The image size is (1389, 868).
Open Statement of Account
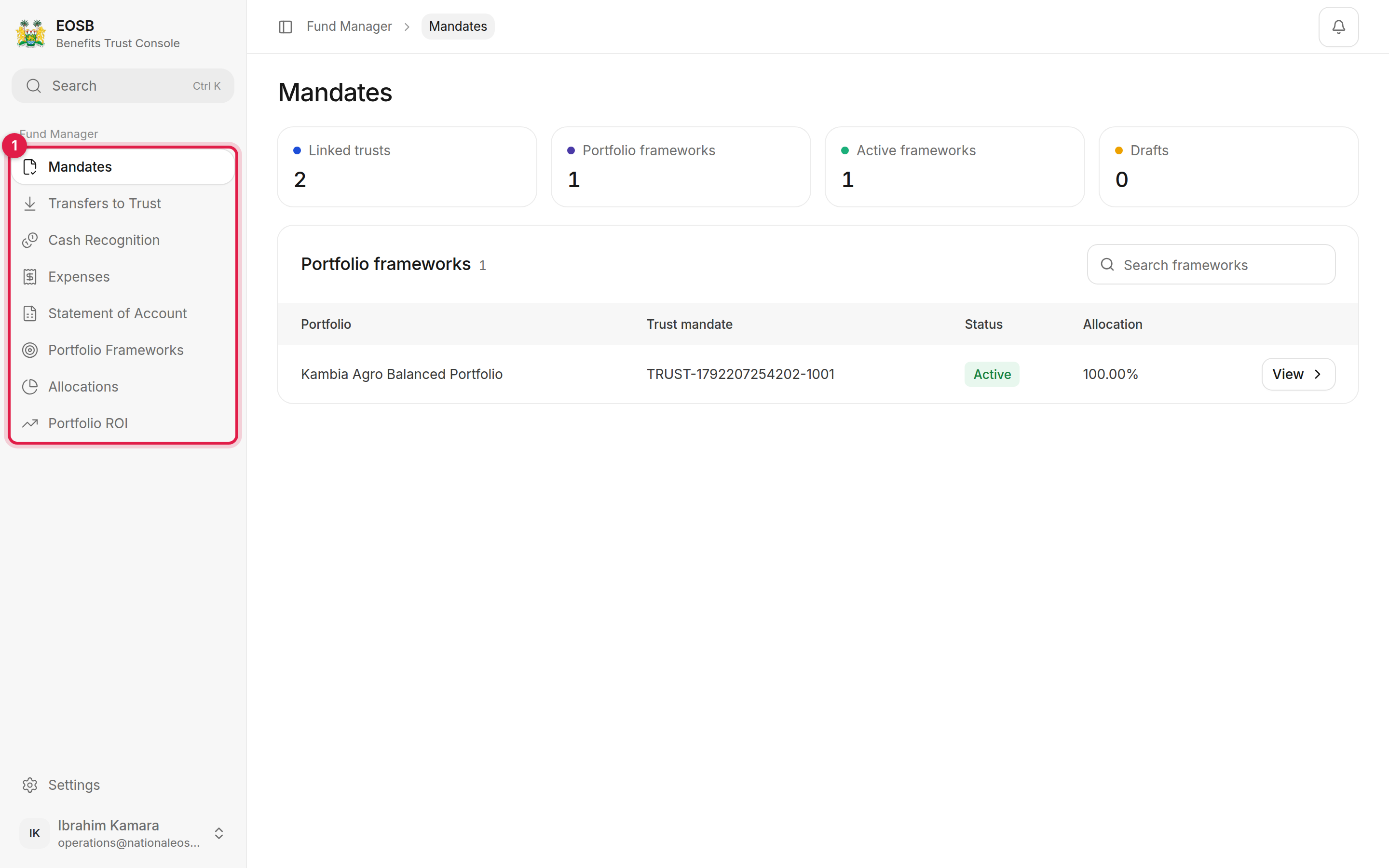click(123, 313)
